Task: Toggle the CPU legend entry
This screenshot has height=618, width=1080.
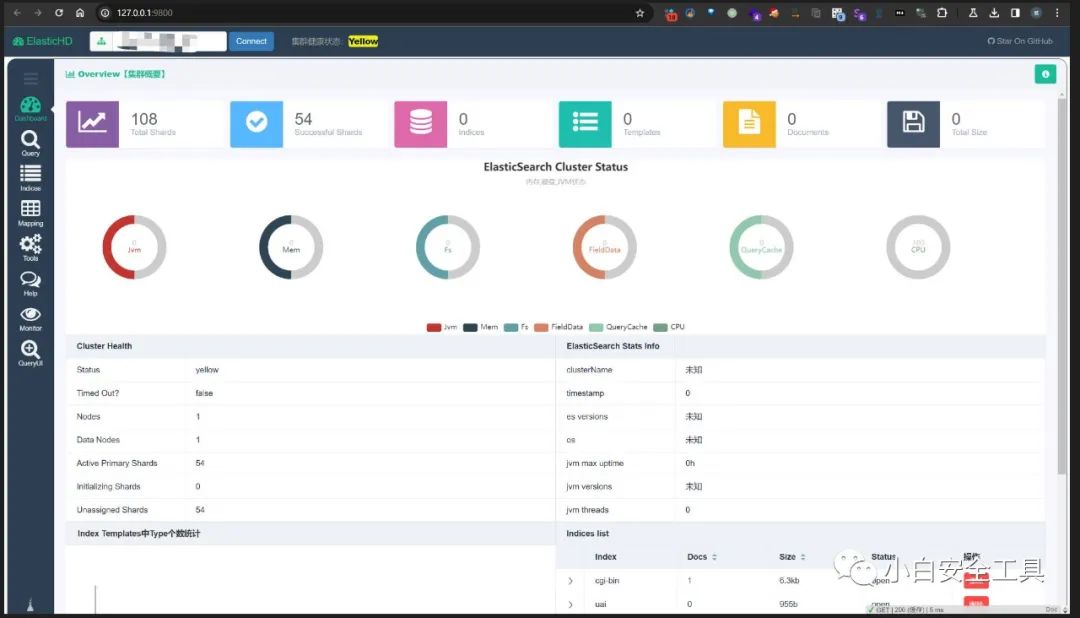Action: click(669, 327)
